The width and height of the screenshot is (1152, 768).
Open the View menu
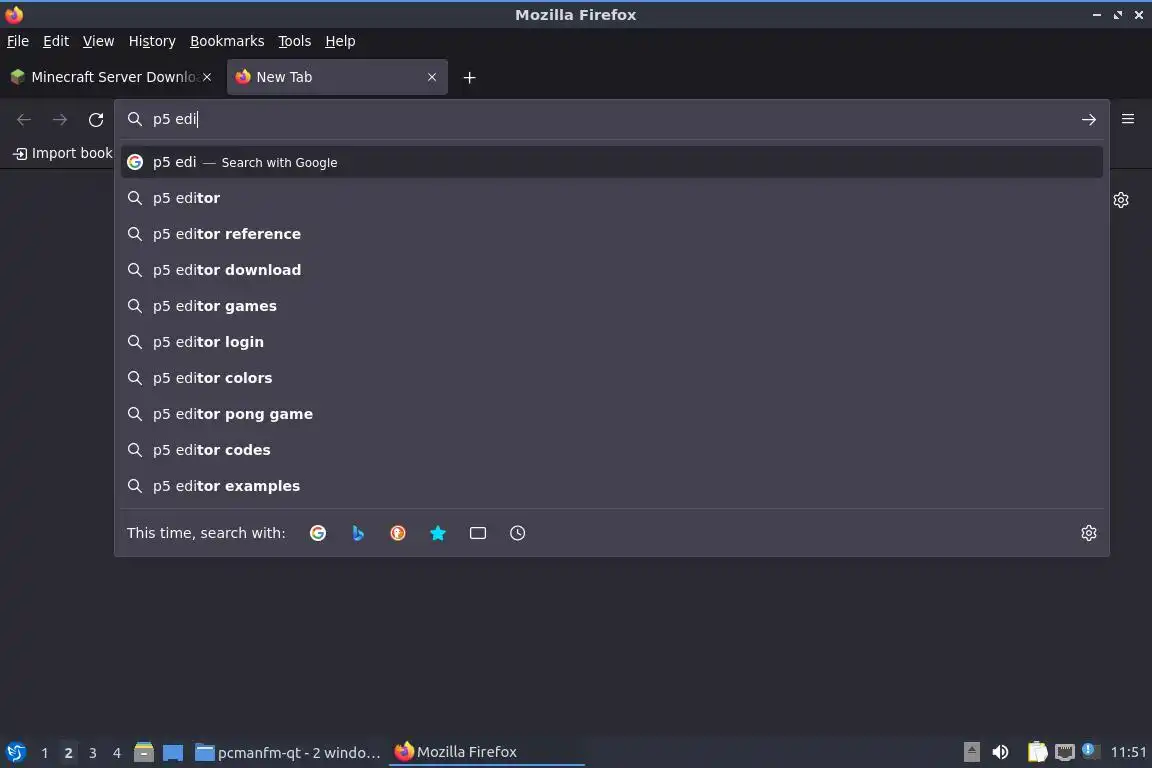coord(98,41)
